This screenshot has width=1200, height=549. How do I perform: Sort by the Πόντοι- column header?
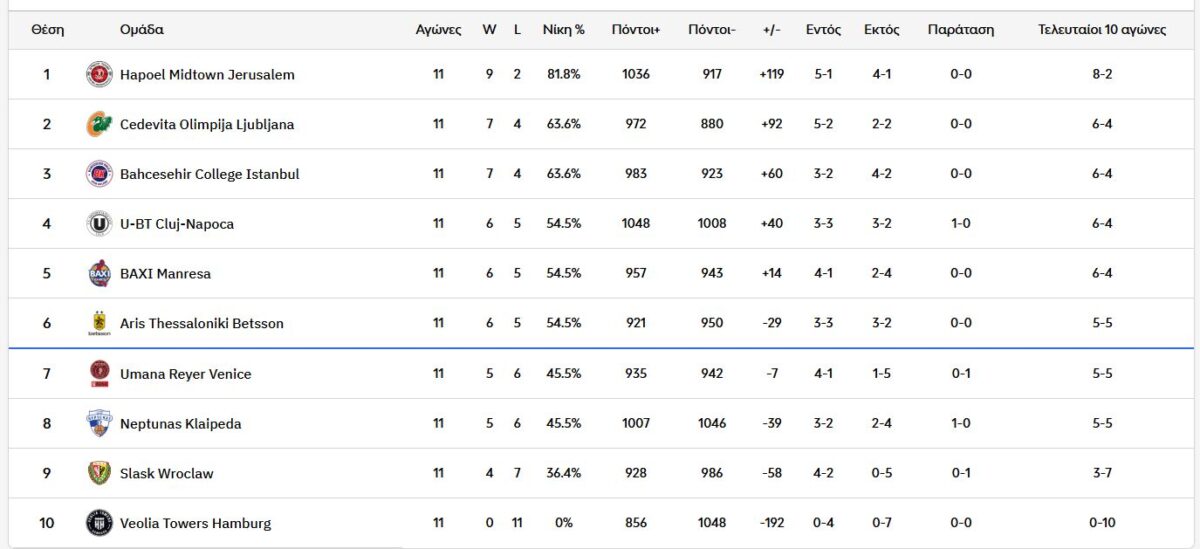tap(711, 30)
